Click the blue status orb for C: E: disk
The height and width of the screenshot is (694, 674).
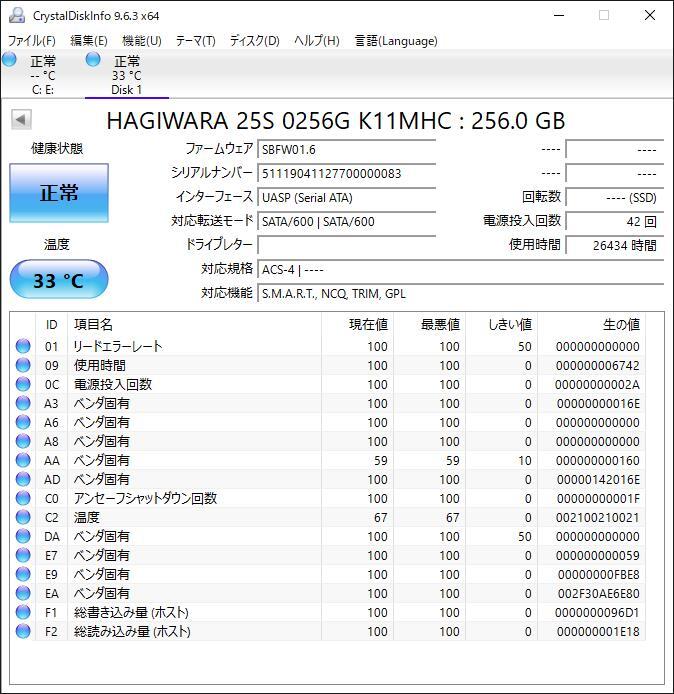point(9,59)
